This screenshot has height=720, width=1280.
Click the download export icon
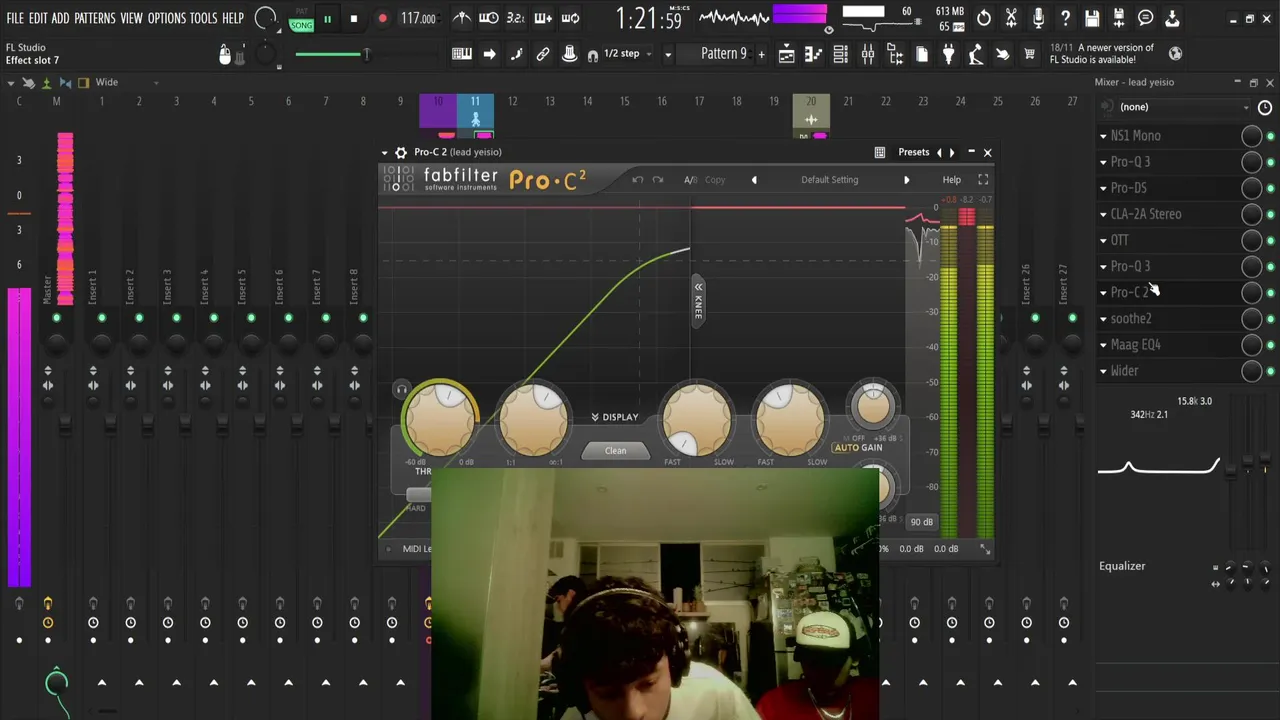point(1173,19)
